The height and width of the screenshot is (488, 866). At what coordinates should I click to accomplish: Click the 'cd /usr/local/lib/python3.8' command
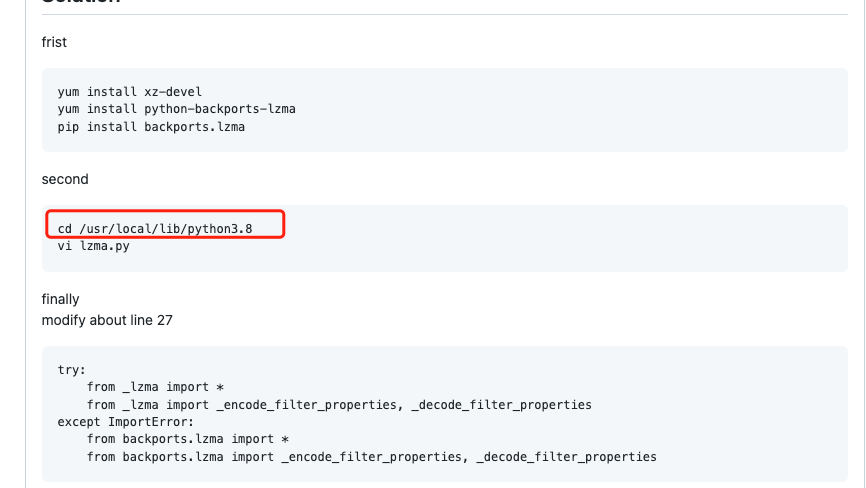(x=155, y=229)
